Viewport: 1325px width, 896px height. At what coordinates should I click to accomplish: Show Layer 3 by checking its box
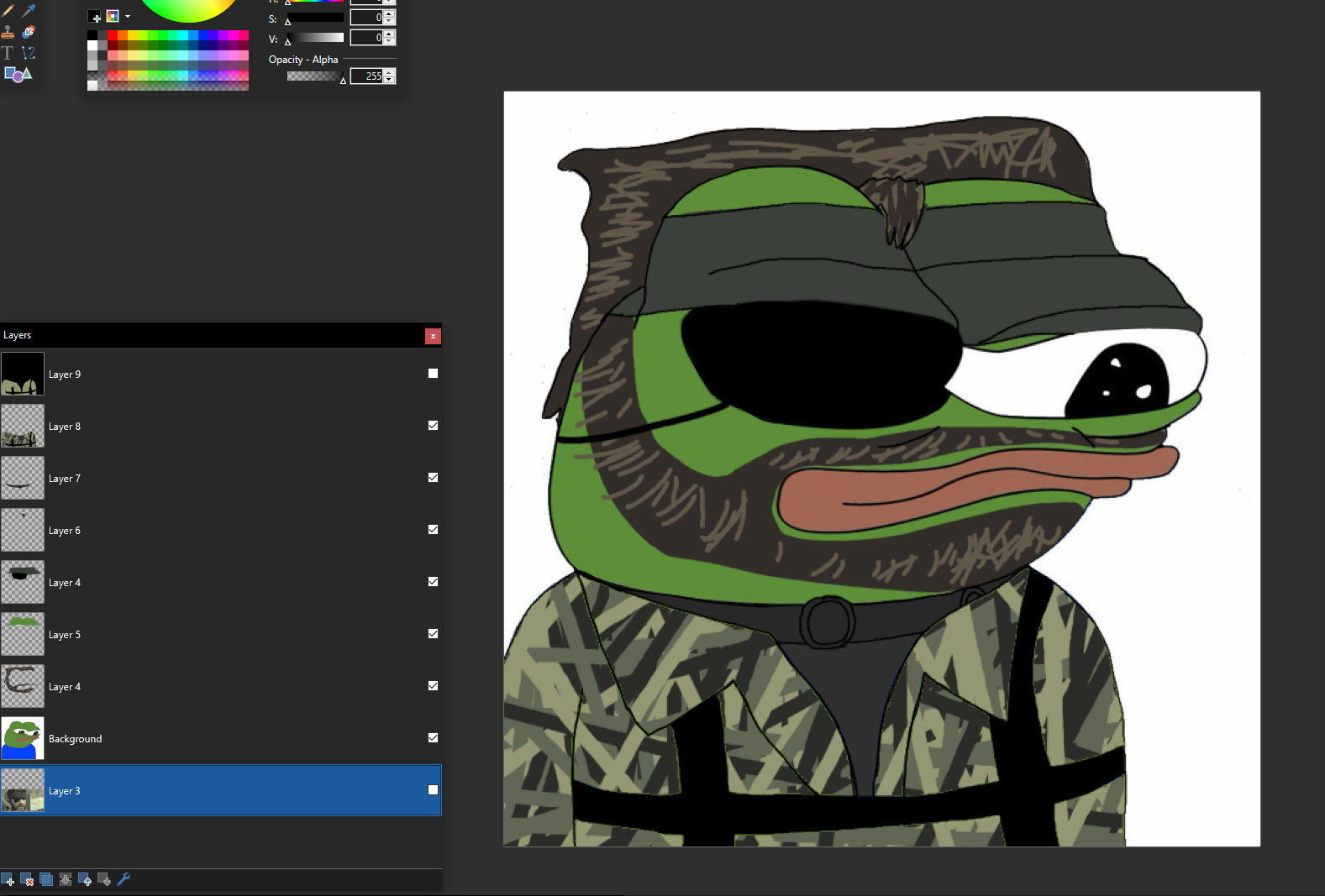[433, 790]
